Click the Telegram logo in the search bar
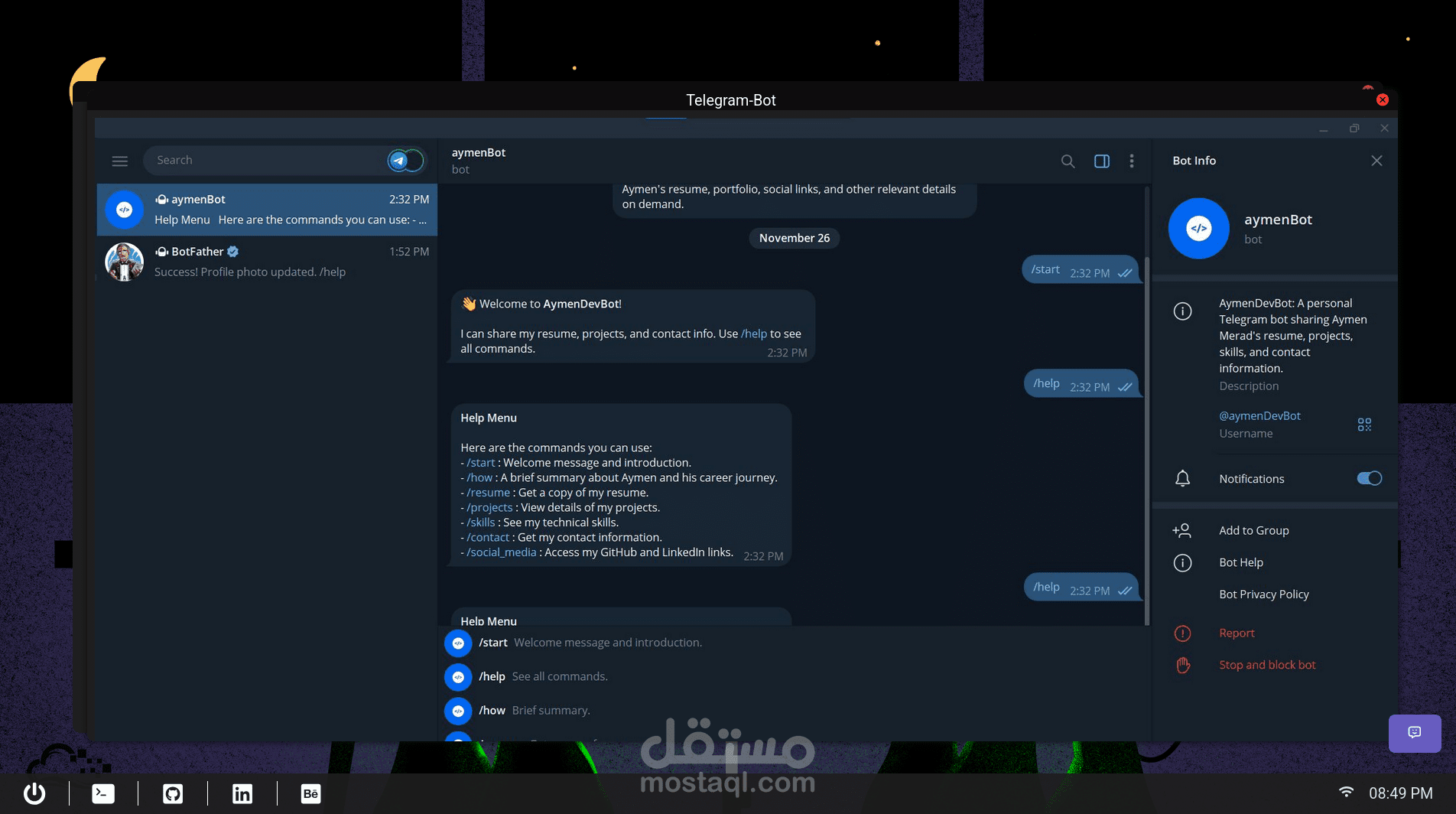Screen dimensions: 1456x814 point(398,161)
